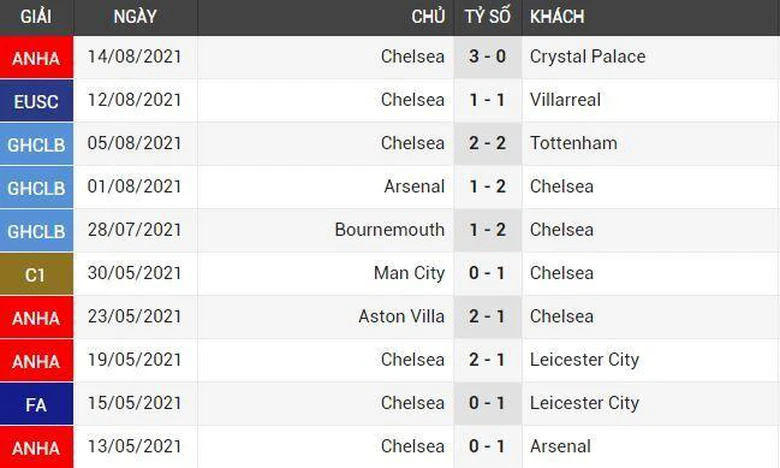Click the Arsenal home team on 01/08/2021
Screen dimensions: 780x468
(x=414, y=186)
